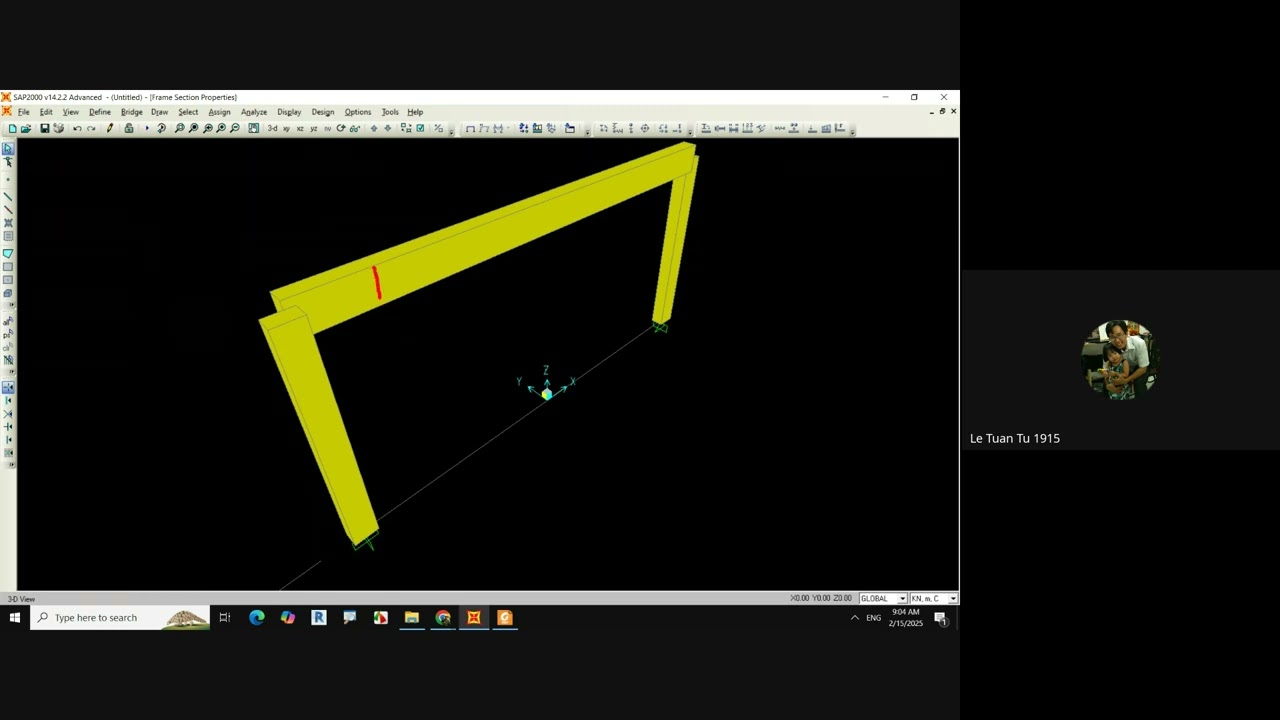
Task: Click Le Tuan Tu's profile picture
Action: [1120, 360]
